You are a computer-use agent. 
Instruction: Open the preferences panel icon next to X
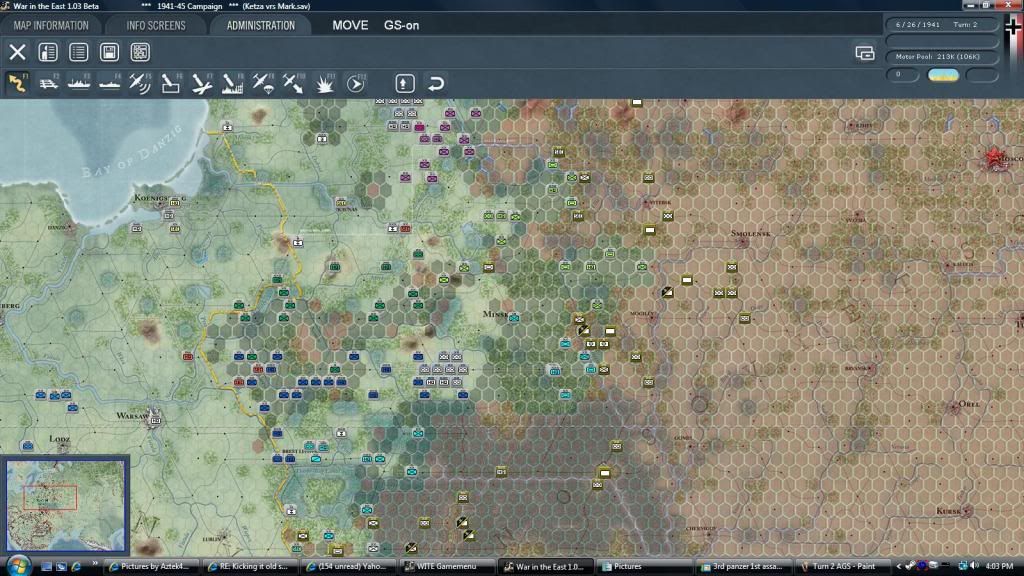coord(48,52)
